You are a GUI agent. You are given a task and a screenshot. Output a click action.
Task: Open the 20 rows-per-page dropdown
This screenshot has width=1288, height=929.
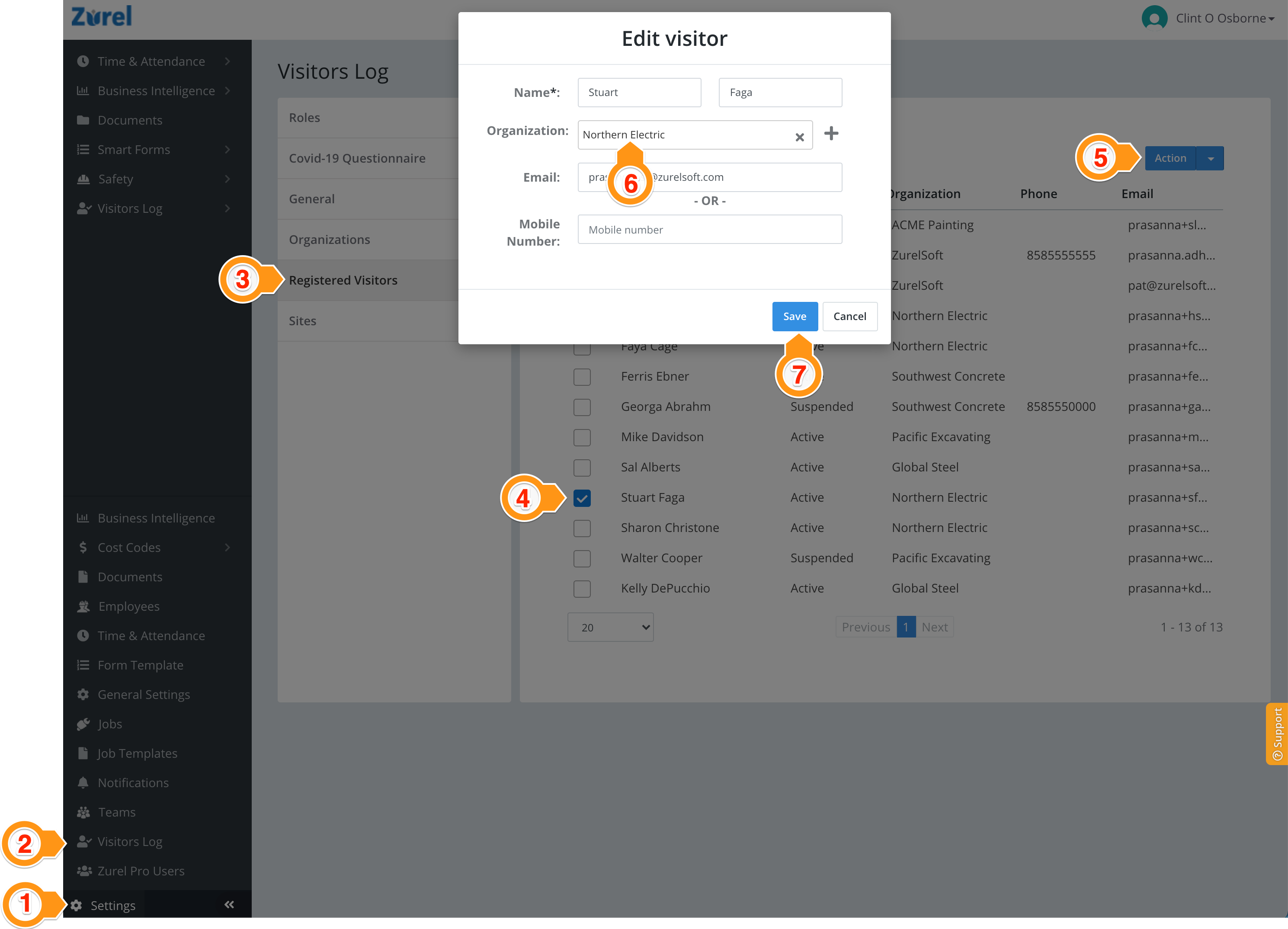pos(611,627)
